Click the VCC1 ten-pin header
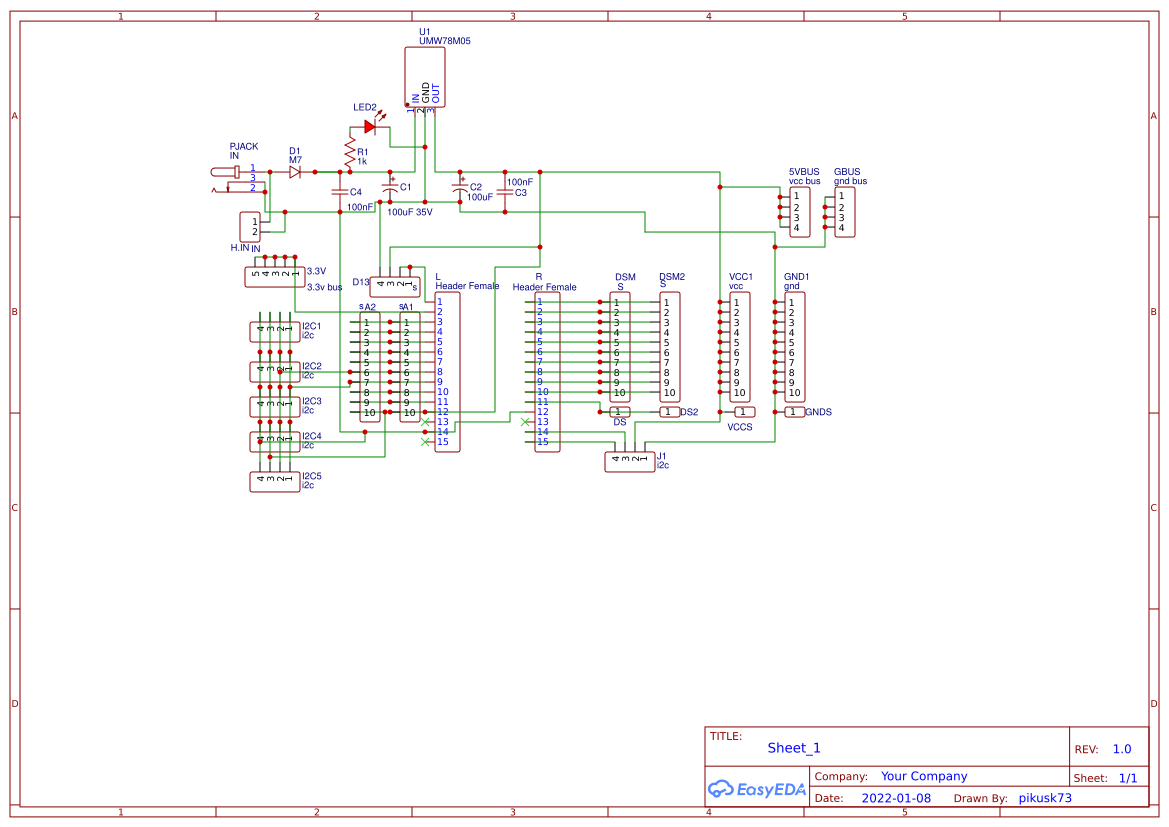1169x827 pixels. pos(740,348)
